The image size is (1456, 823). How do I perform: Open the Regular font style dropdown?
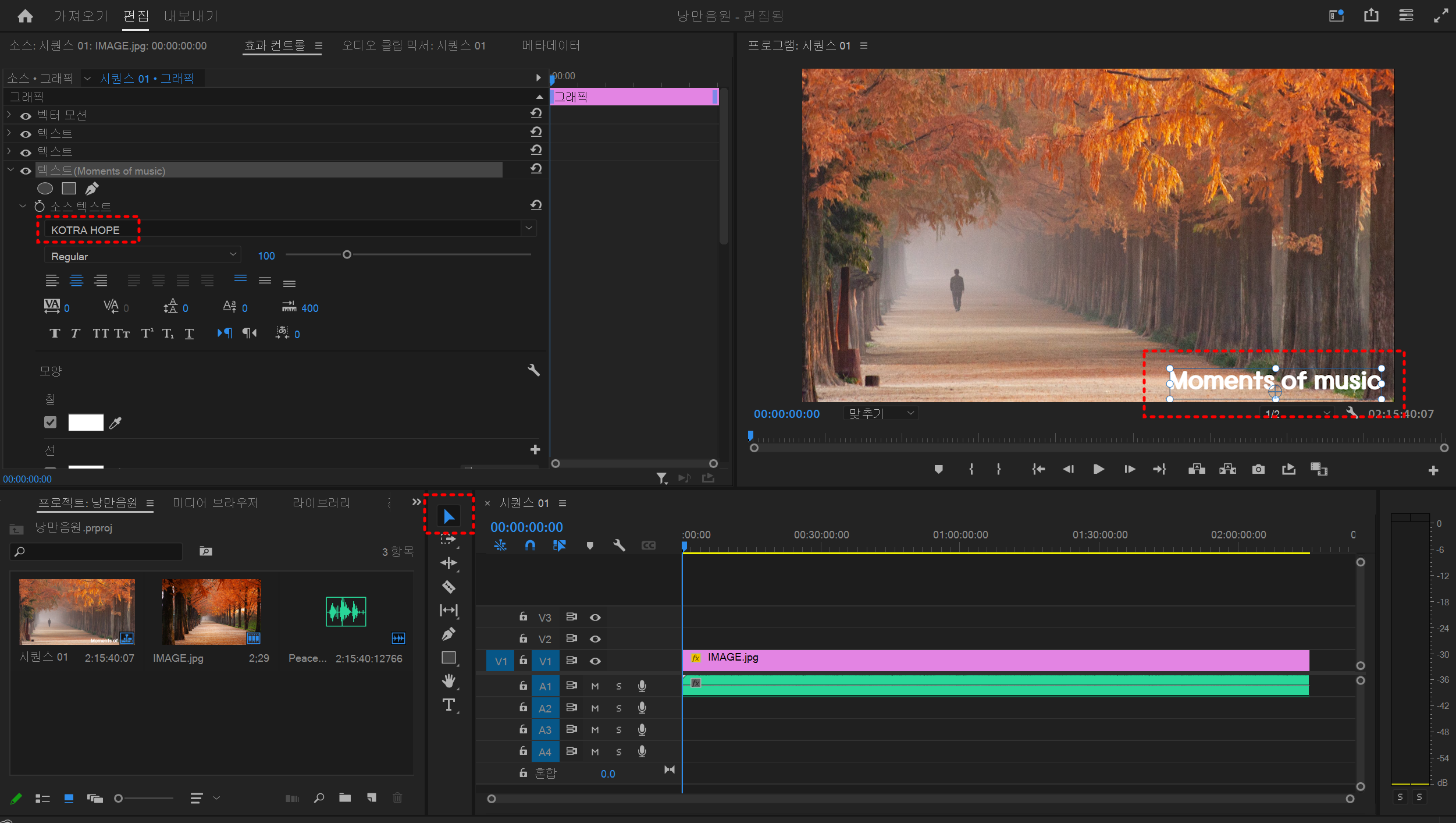pos(232,254)
